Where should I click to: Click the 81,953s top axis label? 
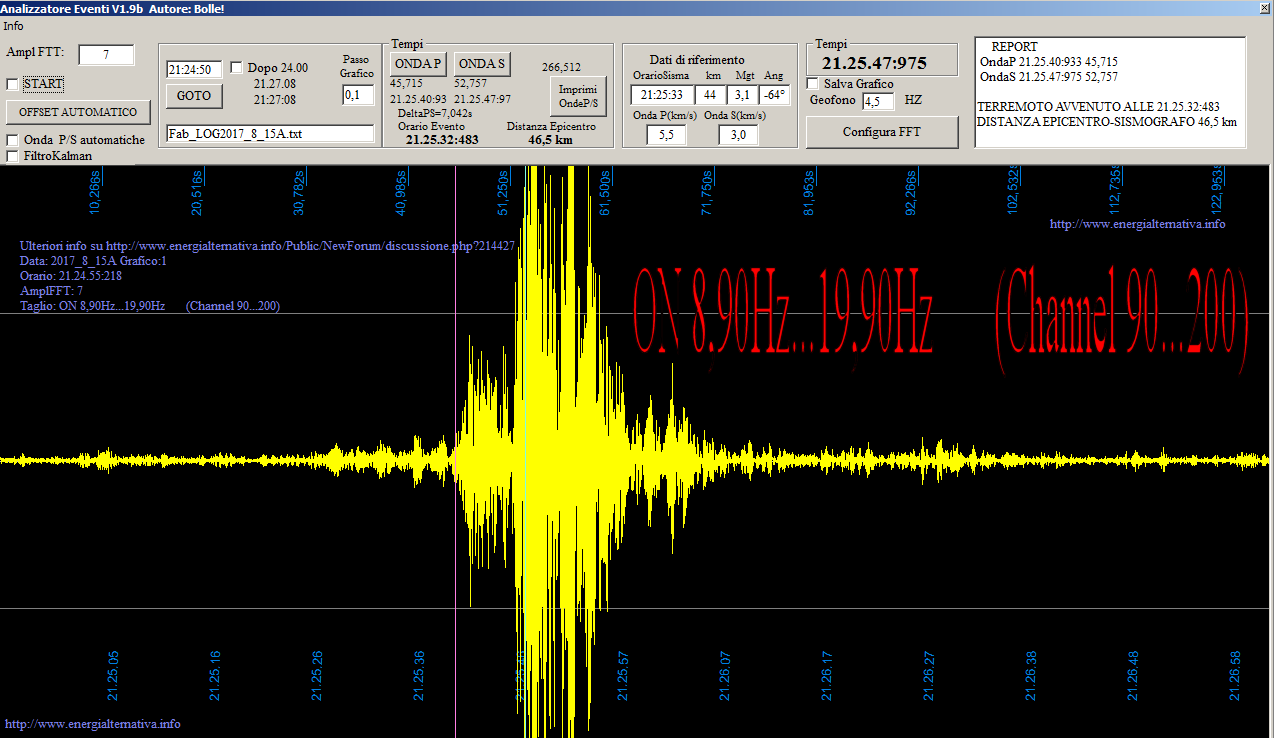click(x=810, y=191)
